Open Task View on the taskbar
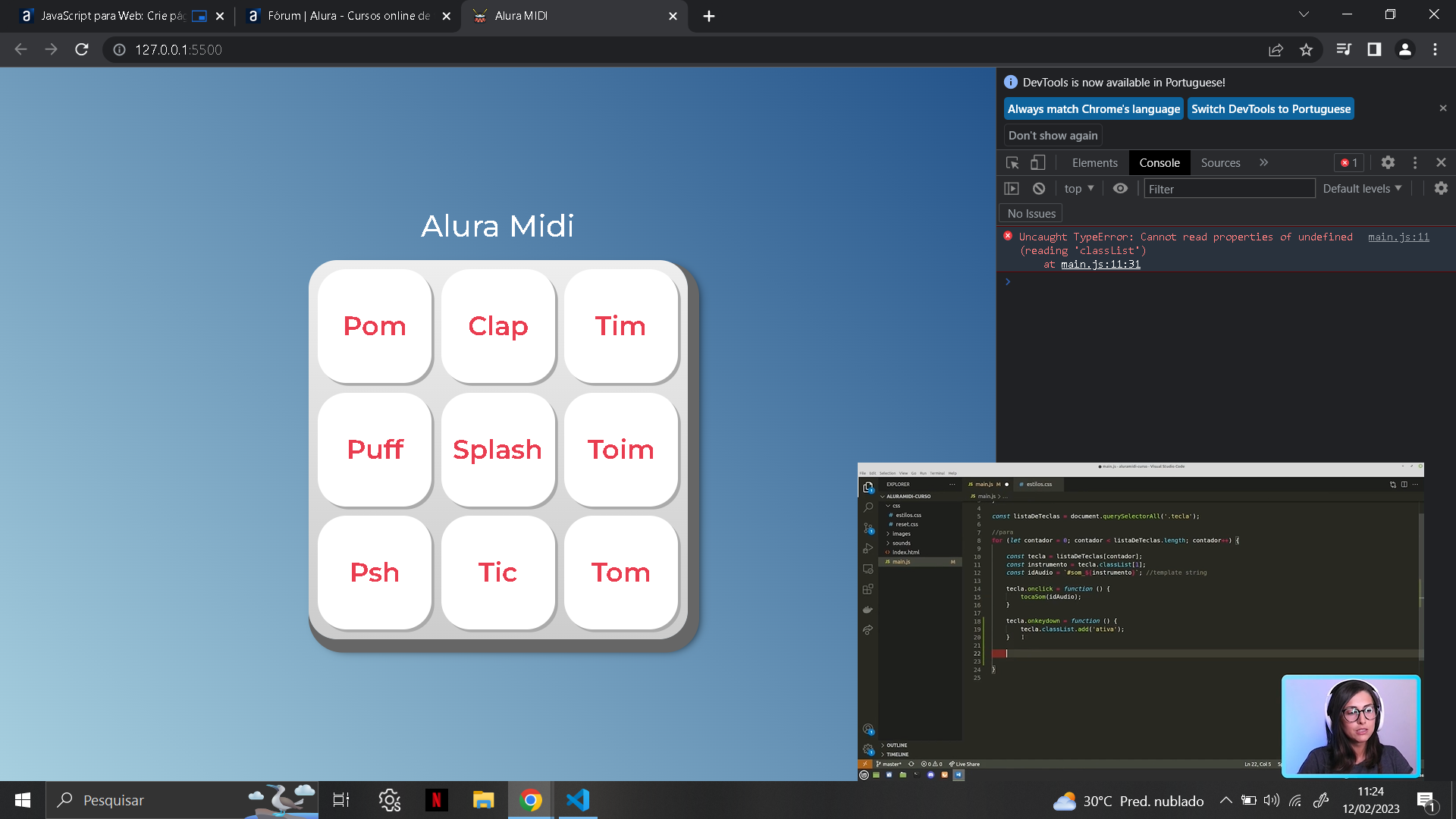Screen dimensions: 1456x819 [341, 800]
